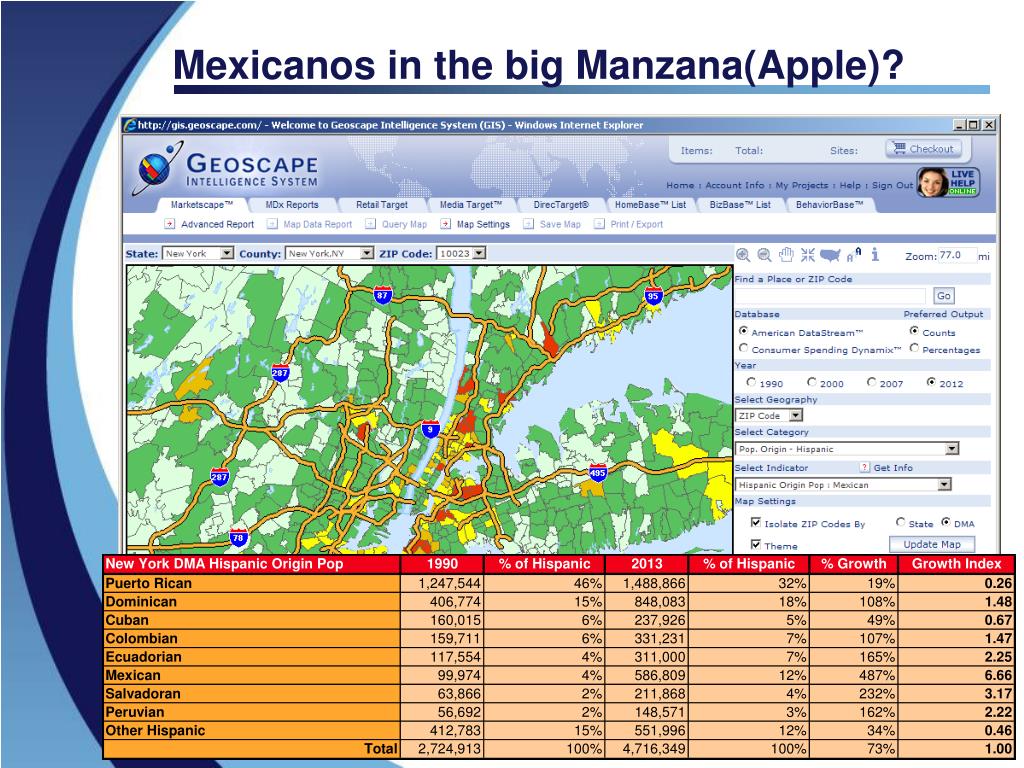Open the State dropdown showing New York
This screenshot has width=1024, height=768.
[x=198, y=253]
